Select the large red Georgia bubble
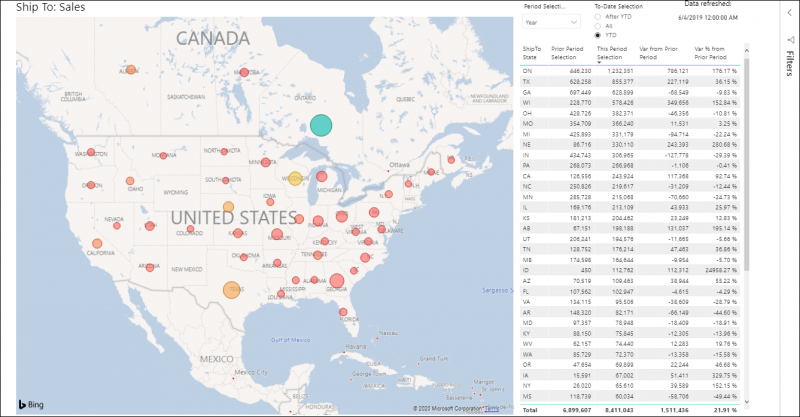The height and width of the screenshot is (417, 800). [337, 281]
